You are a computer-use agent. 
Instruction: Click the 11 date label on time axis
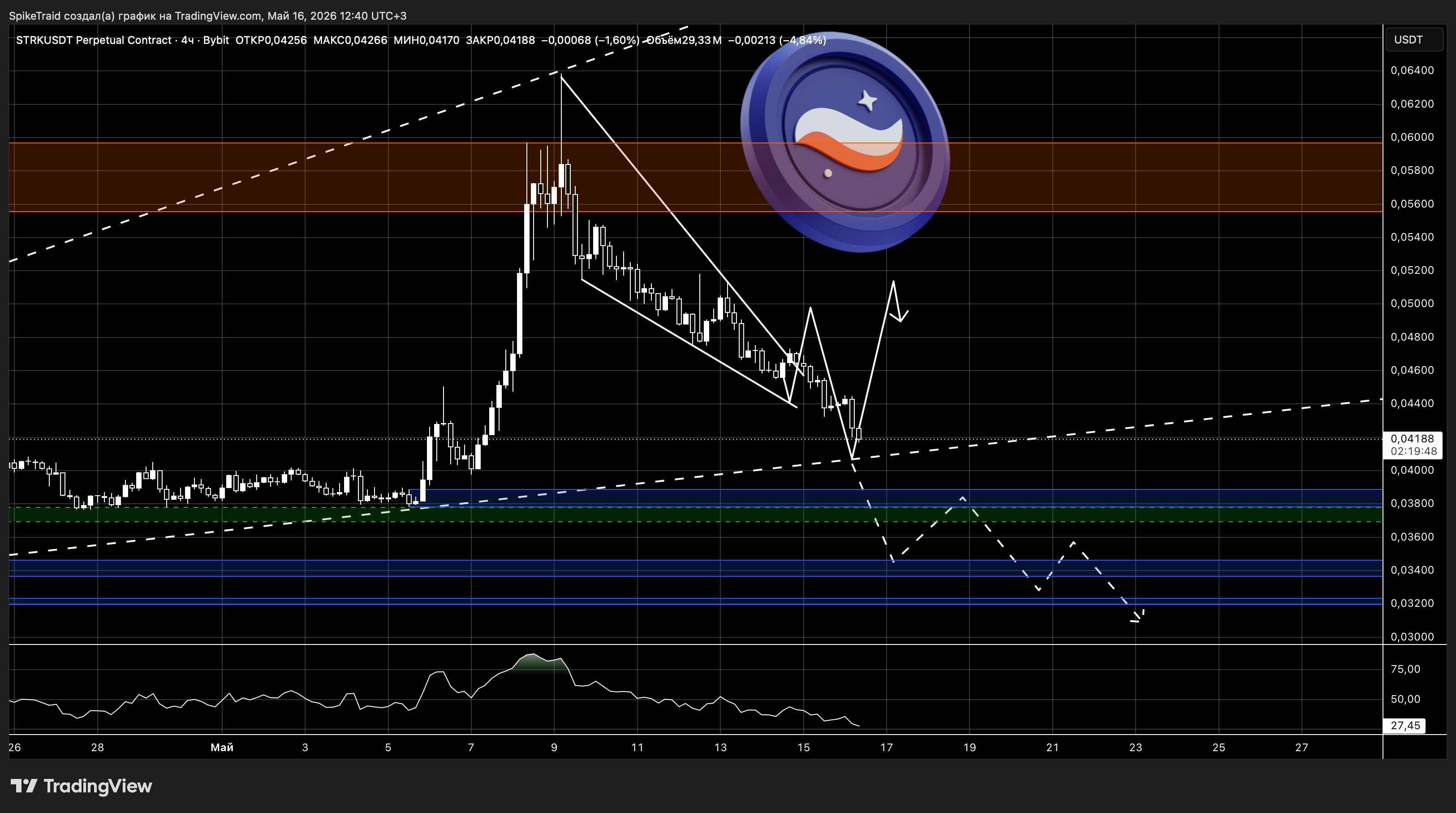click(637, 748)
